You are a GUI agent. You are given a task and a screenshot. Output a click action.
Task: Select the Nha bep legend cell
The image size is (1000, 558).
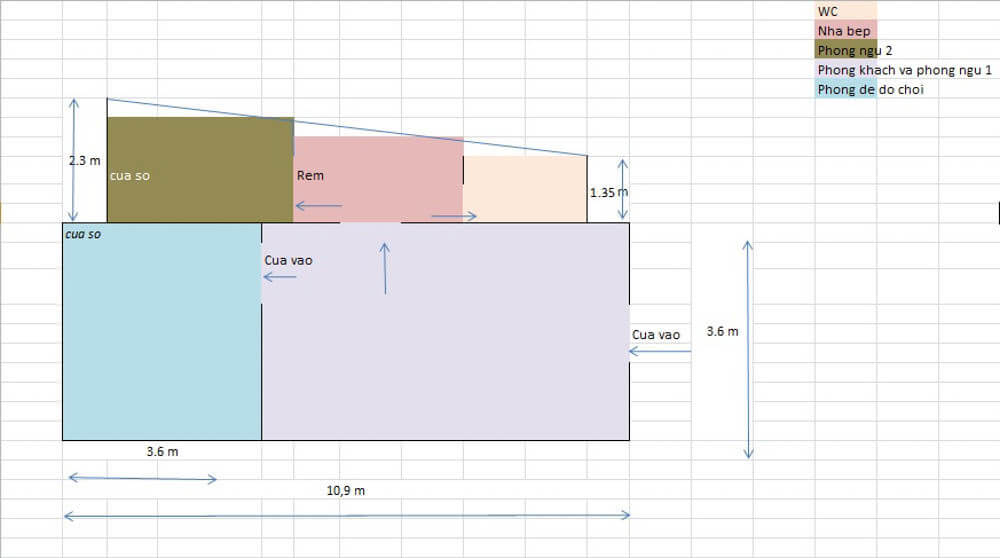pyautogui.click(x=846, y=30)
